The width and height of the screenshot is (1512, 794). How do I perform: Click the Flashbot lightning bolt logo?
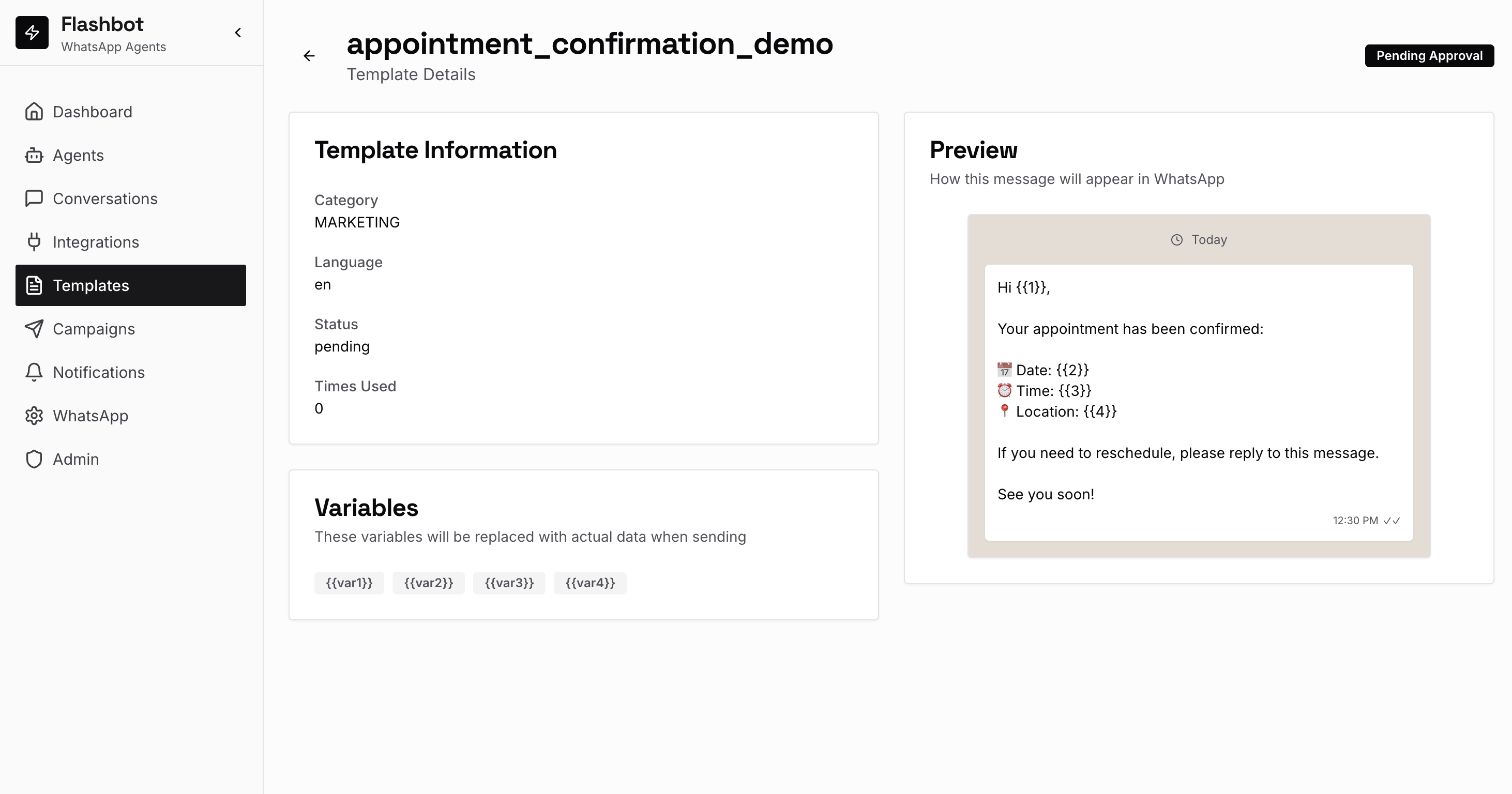(32, 32)
